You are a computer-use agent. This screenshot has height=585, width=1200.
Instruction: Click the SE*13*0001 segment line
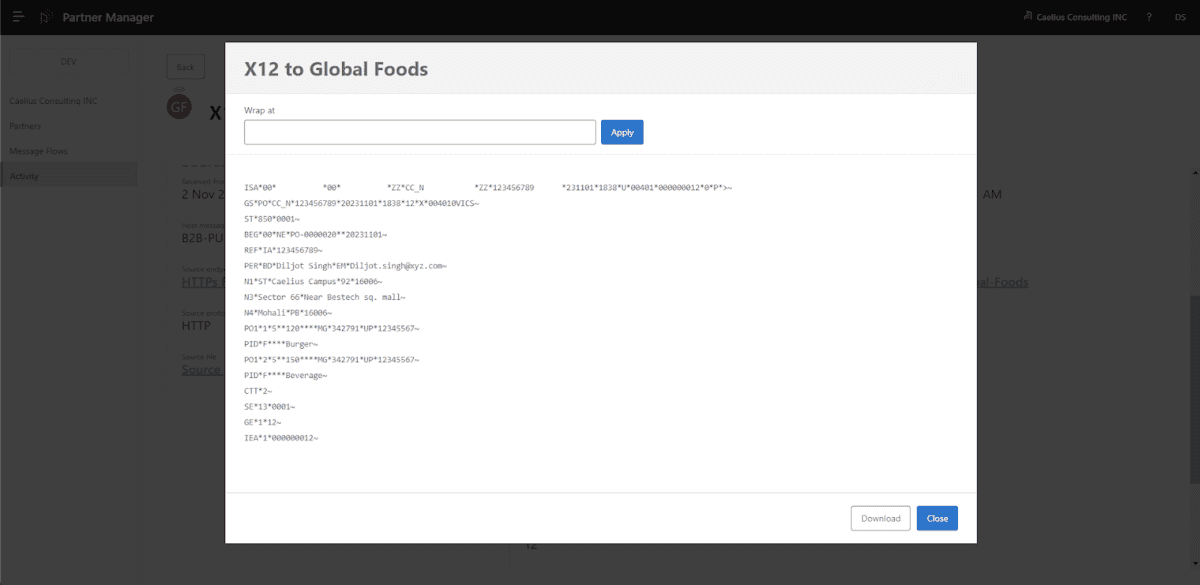[x=270, y=406]
